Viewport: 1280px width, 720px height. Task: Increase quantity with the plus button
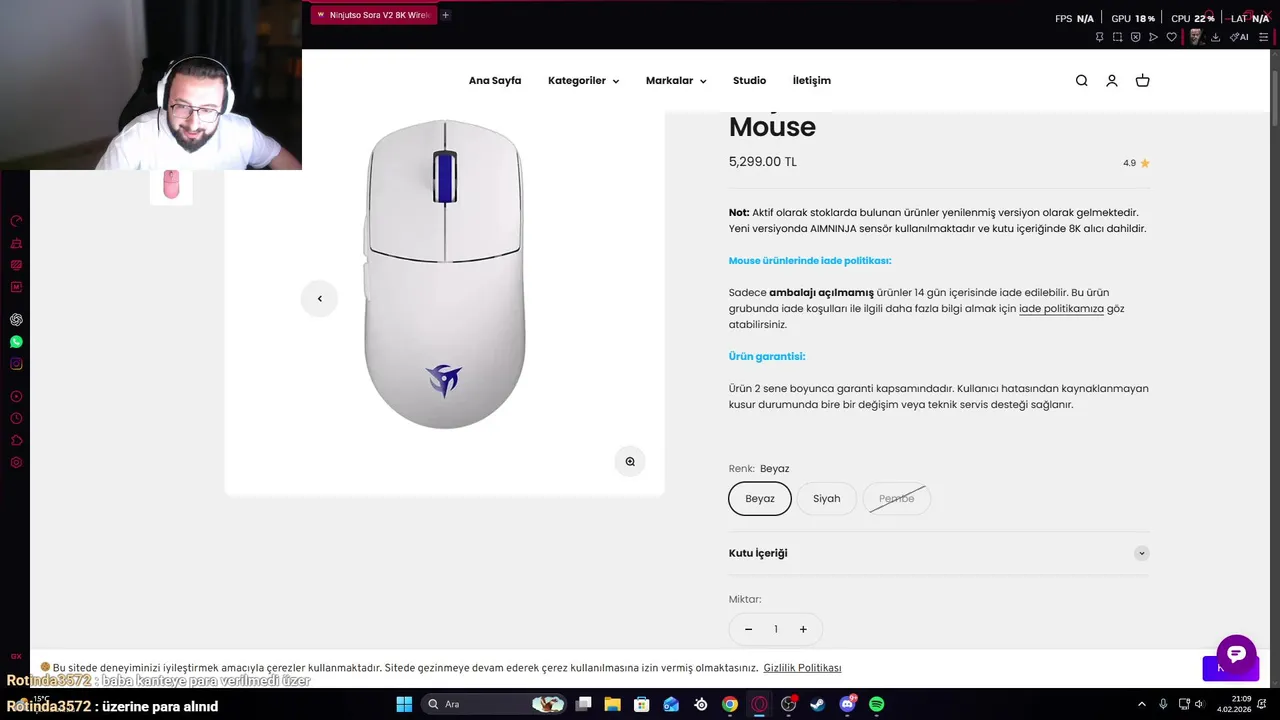[x=803, y=629]
